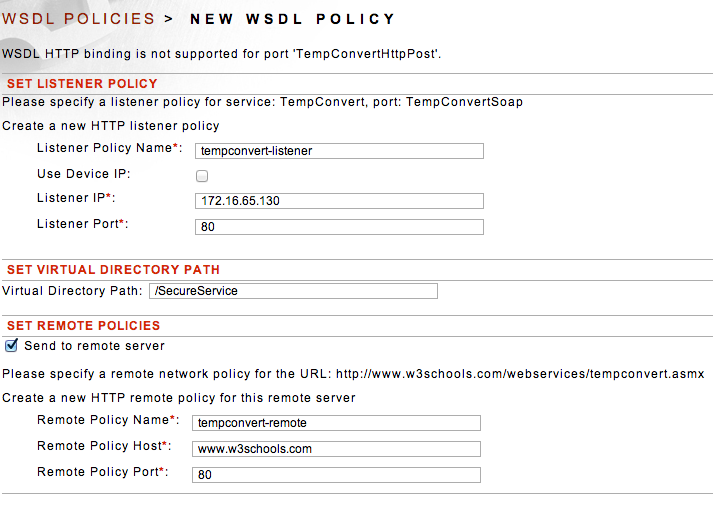Viewport: 713px width, 512px height.
Task: Click the w3schools tempconvert.asmx URL text
Action: 520,374
